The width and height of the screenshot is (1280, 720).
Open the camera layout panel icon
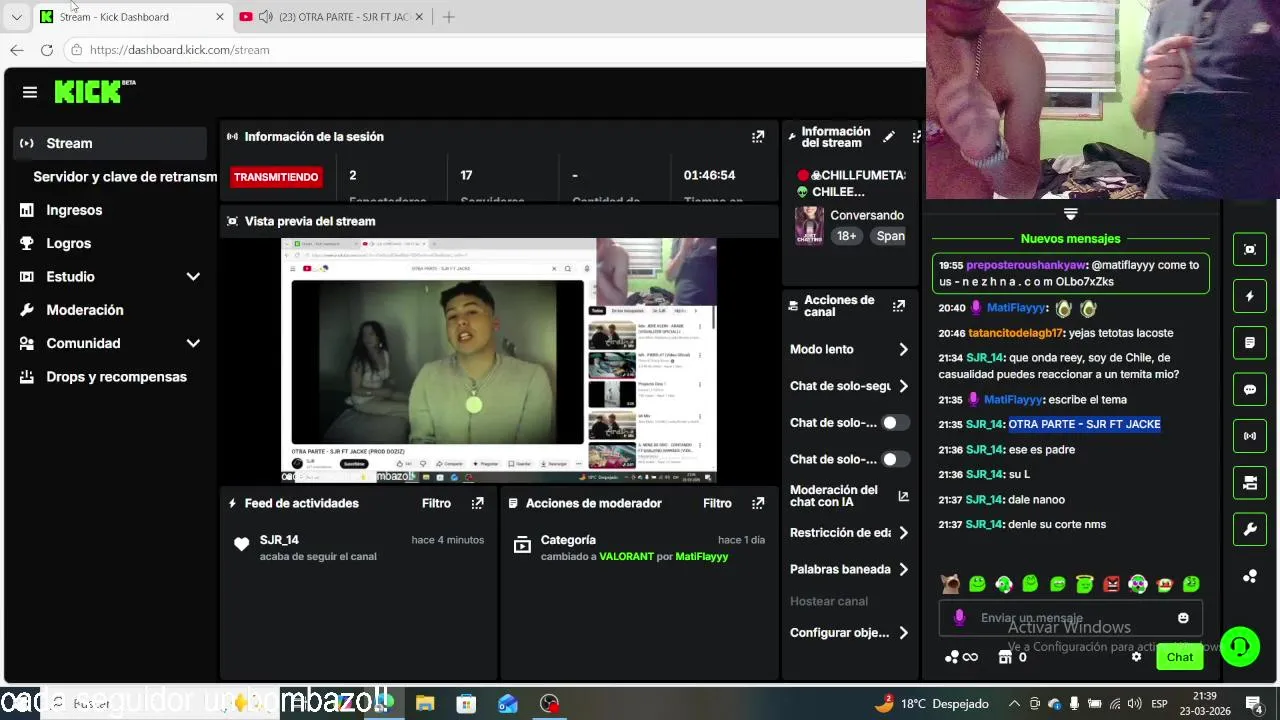tap(1250, 483)
